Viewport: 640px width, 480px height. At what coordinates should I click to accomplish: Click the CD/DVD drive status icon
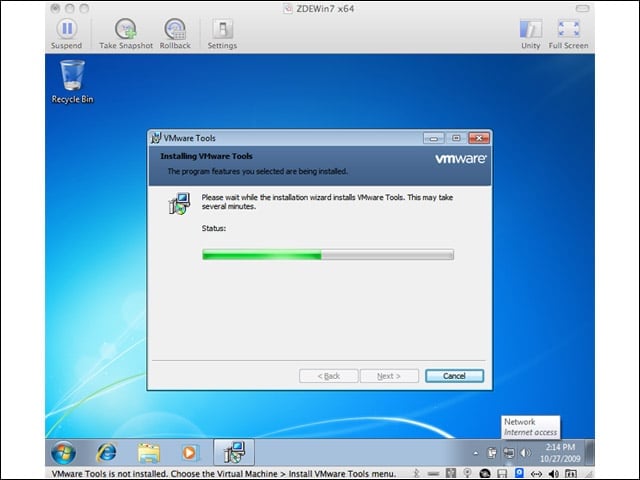pyautogui.click(x=485, y=473)
